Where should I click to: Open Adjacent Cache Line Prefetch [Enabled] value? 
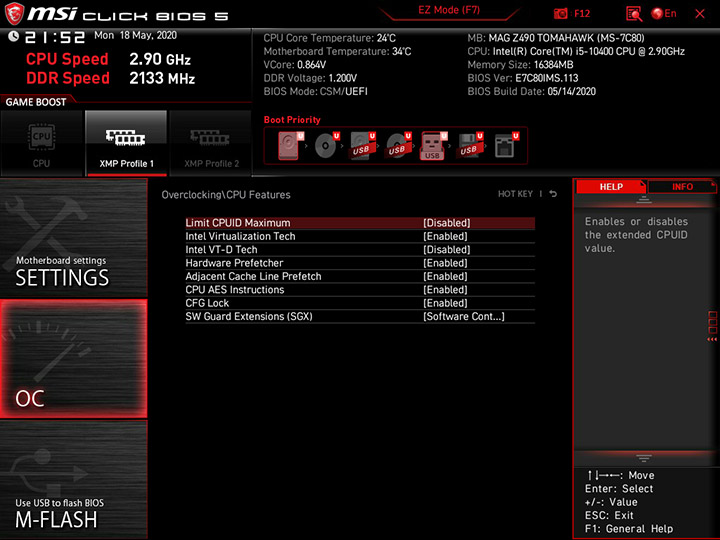coord(445,276)
